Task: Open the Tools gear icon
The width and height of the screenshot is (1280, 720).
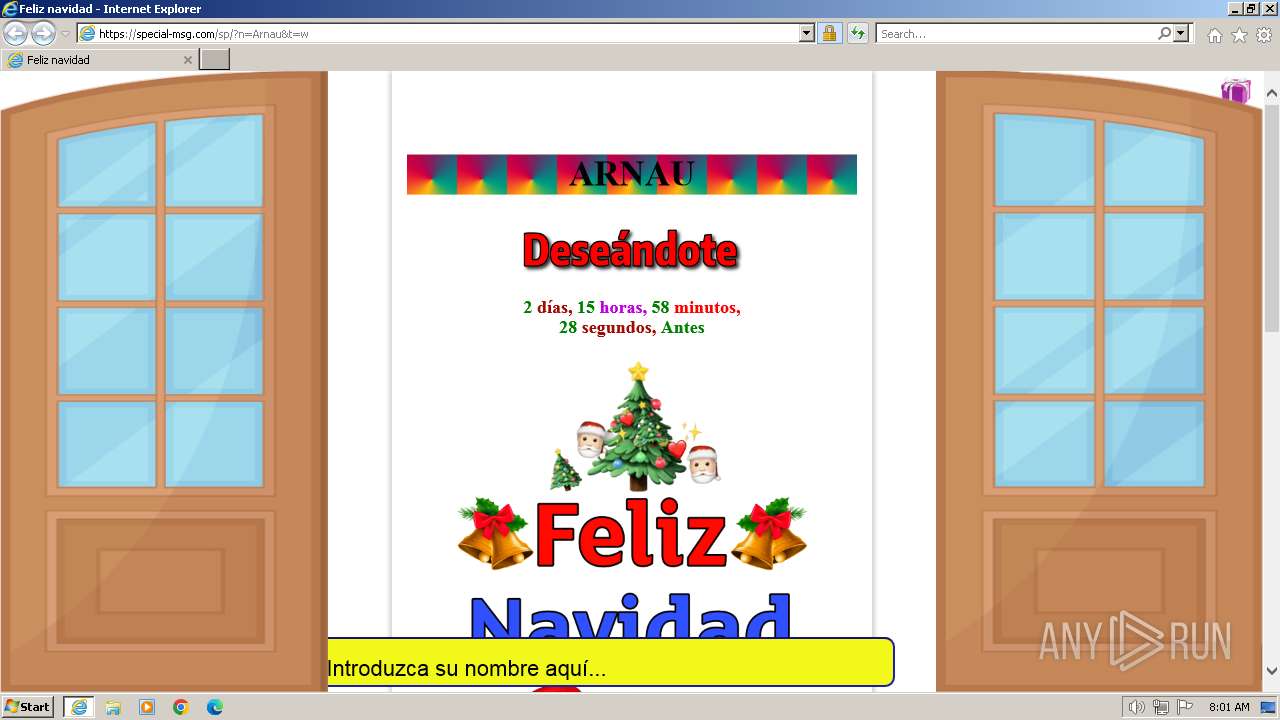Action: (x=1264, y=35)
